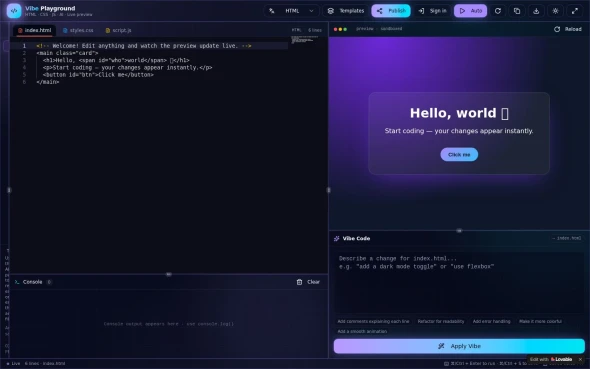
Task: Click the script.js file icon in tab
Action: click(108, 30)
